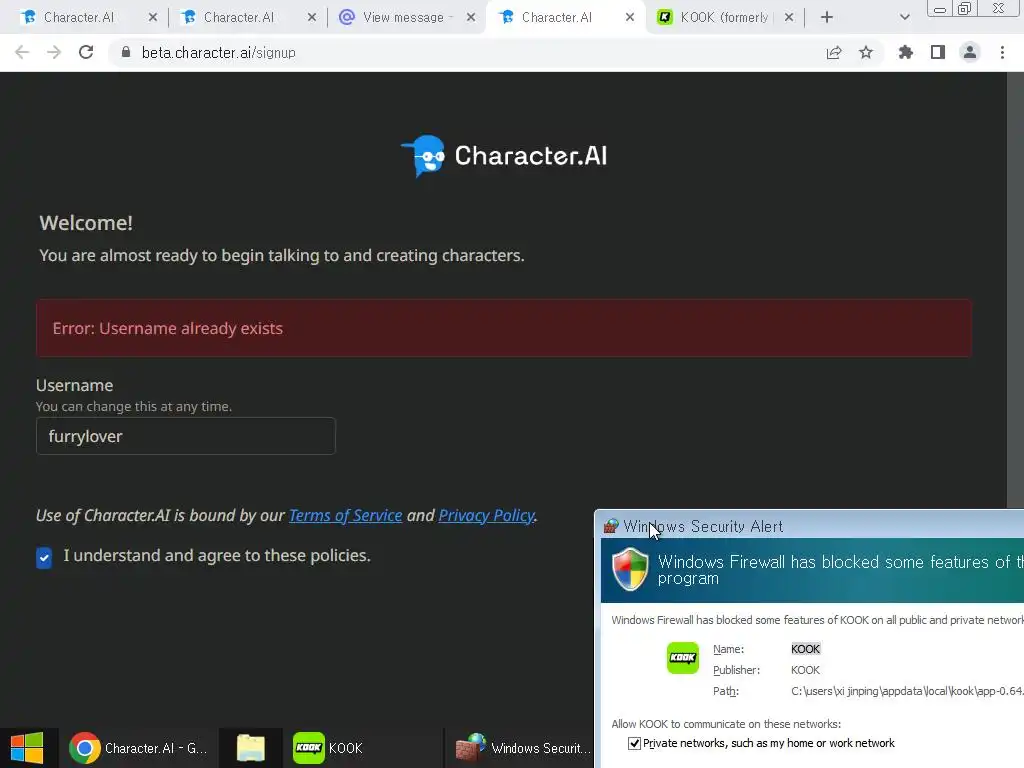Open the Chrome profile avatar menu
1024x768 pixels.
coord(970,52)
